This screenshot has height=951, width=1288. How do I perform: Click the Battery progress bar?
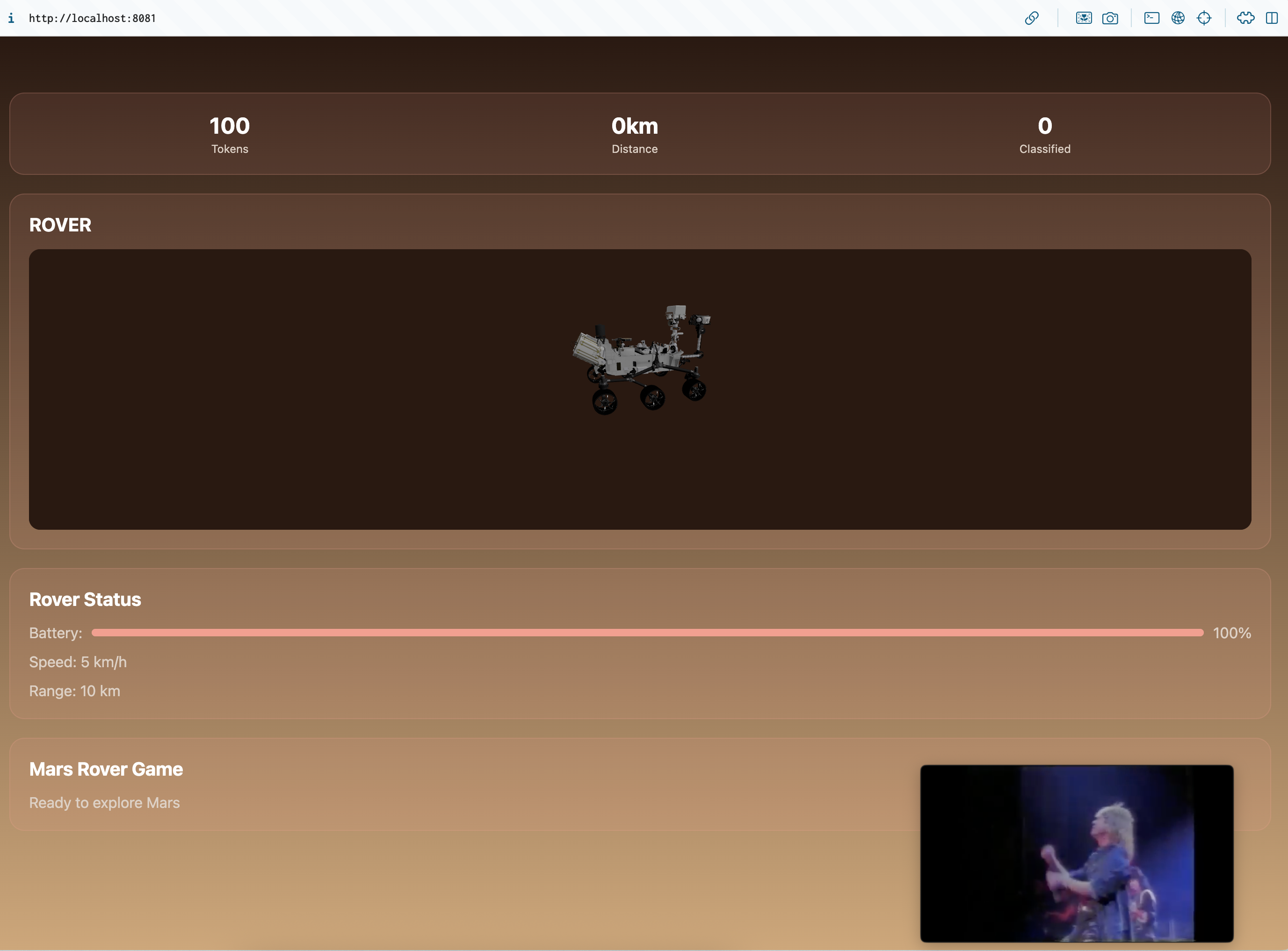[647, 633]
